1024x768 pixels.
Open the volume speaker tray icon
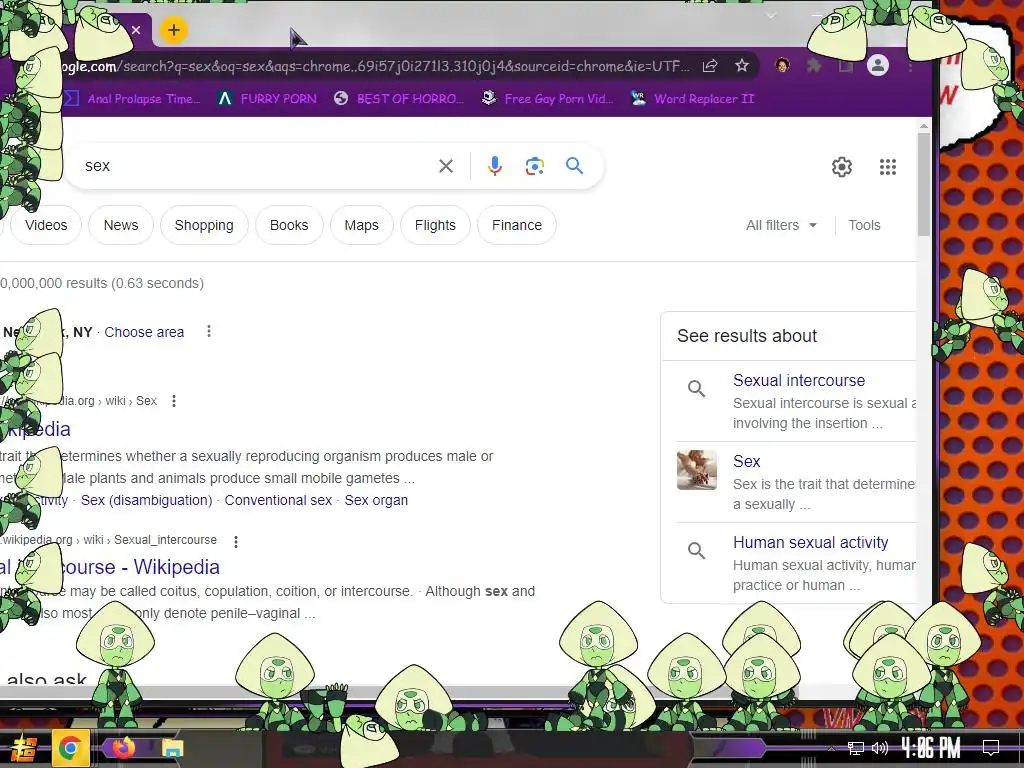(880, 748)
